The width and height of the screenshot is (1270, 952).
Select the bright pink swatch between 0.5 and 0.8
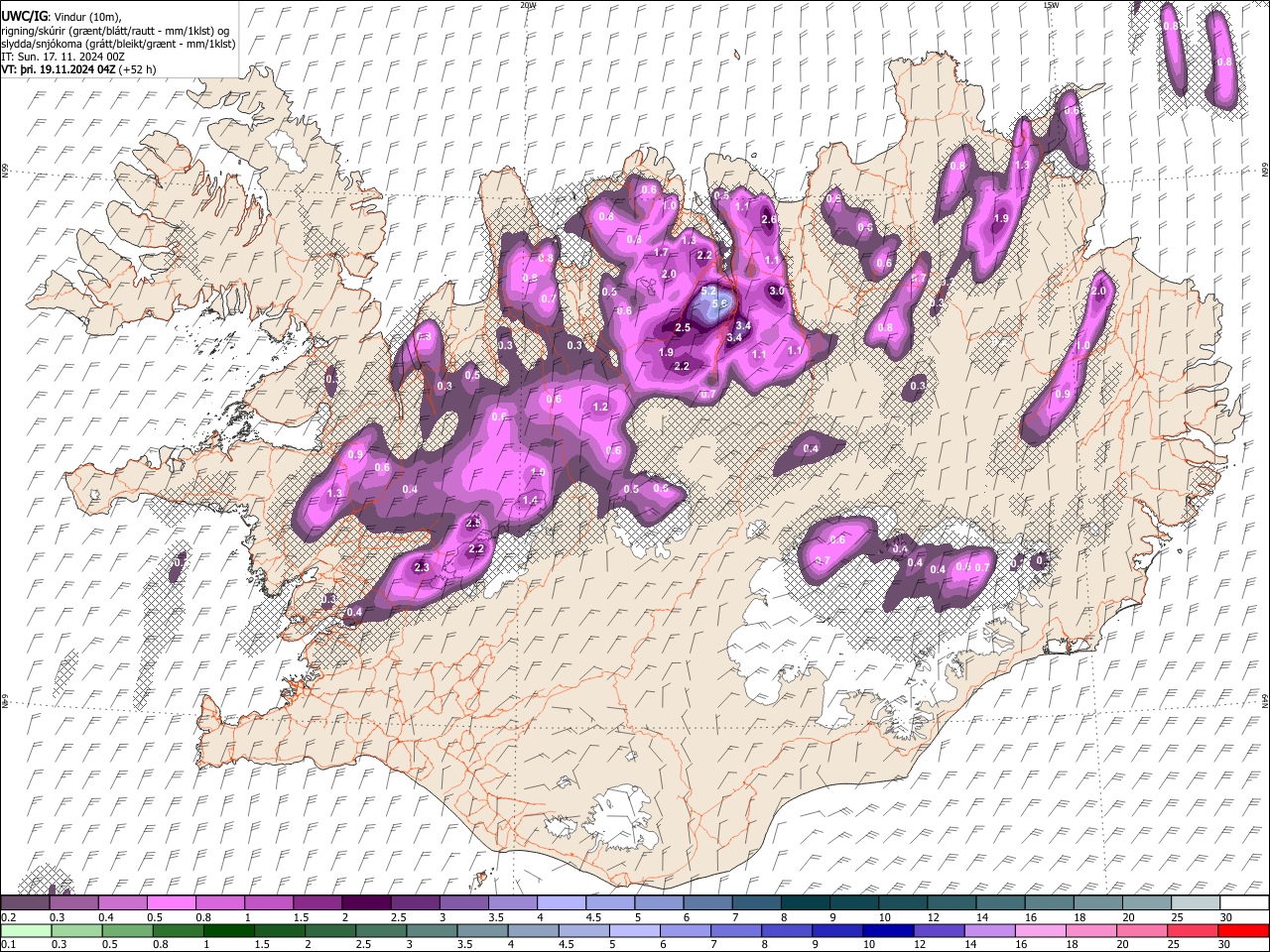(171, 903)
